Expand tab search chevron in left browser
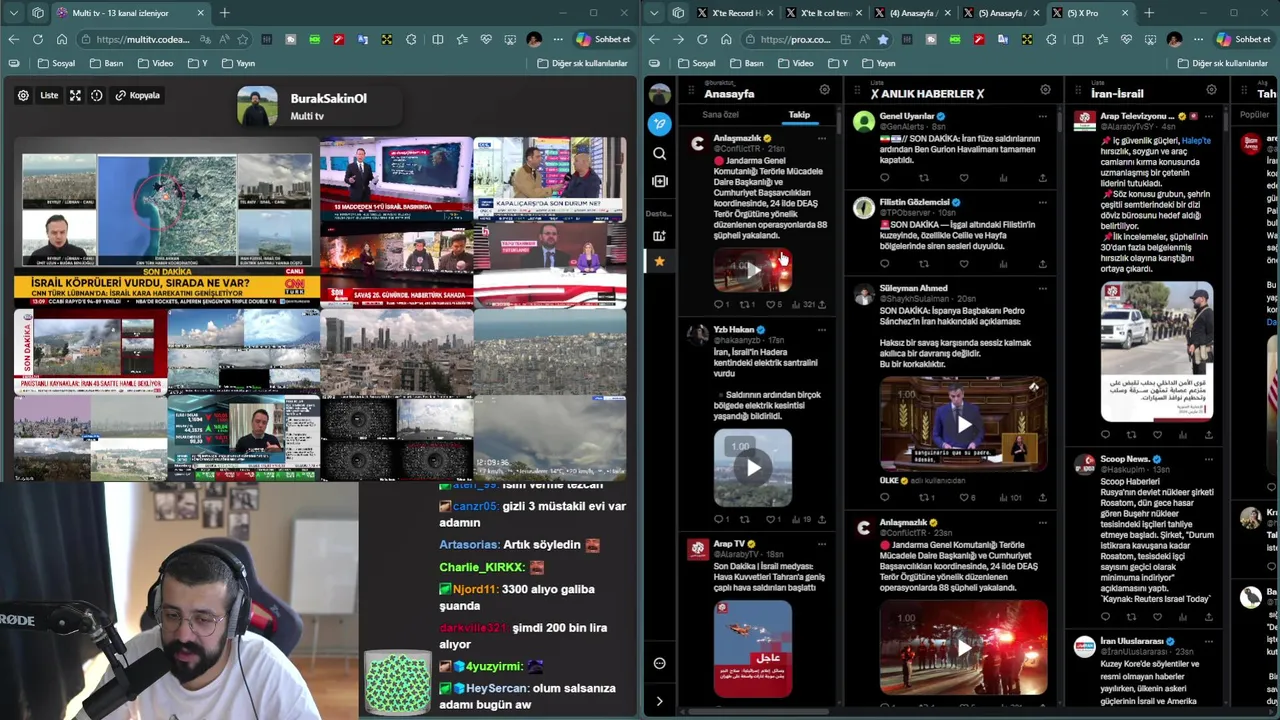Image resolution: width=1280 pixels, height=720 pixels. (12, 13)
